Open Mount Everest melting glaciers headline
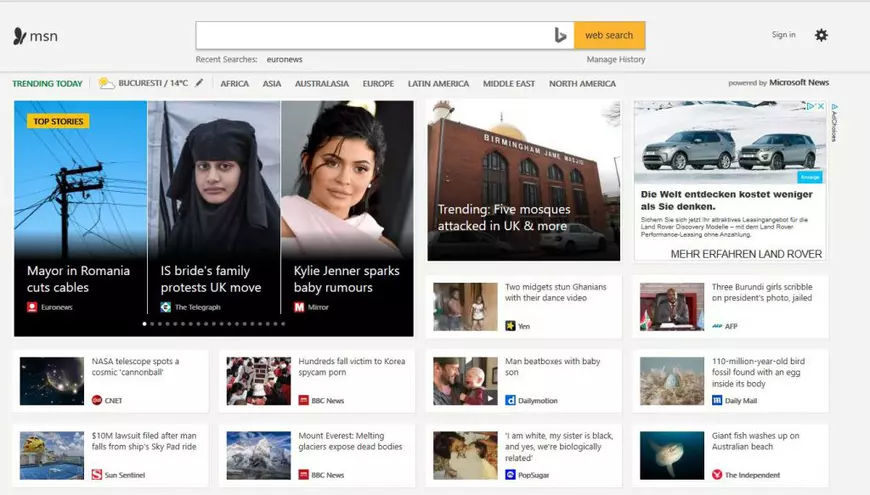Viewport: 870px width, 495px height. tap(350, 441)
